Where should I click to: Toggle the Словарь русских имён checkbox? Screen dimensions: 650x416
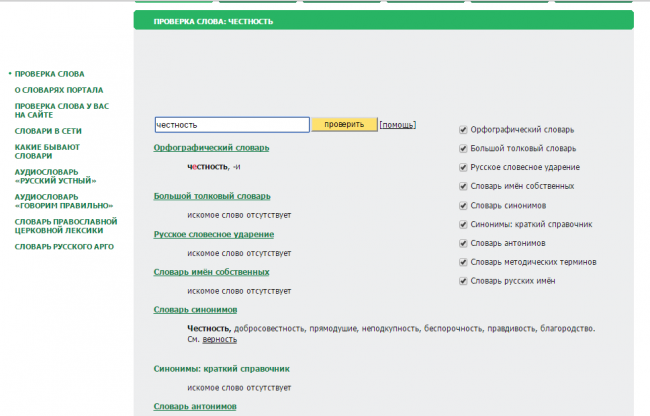[x=462, y=281]
